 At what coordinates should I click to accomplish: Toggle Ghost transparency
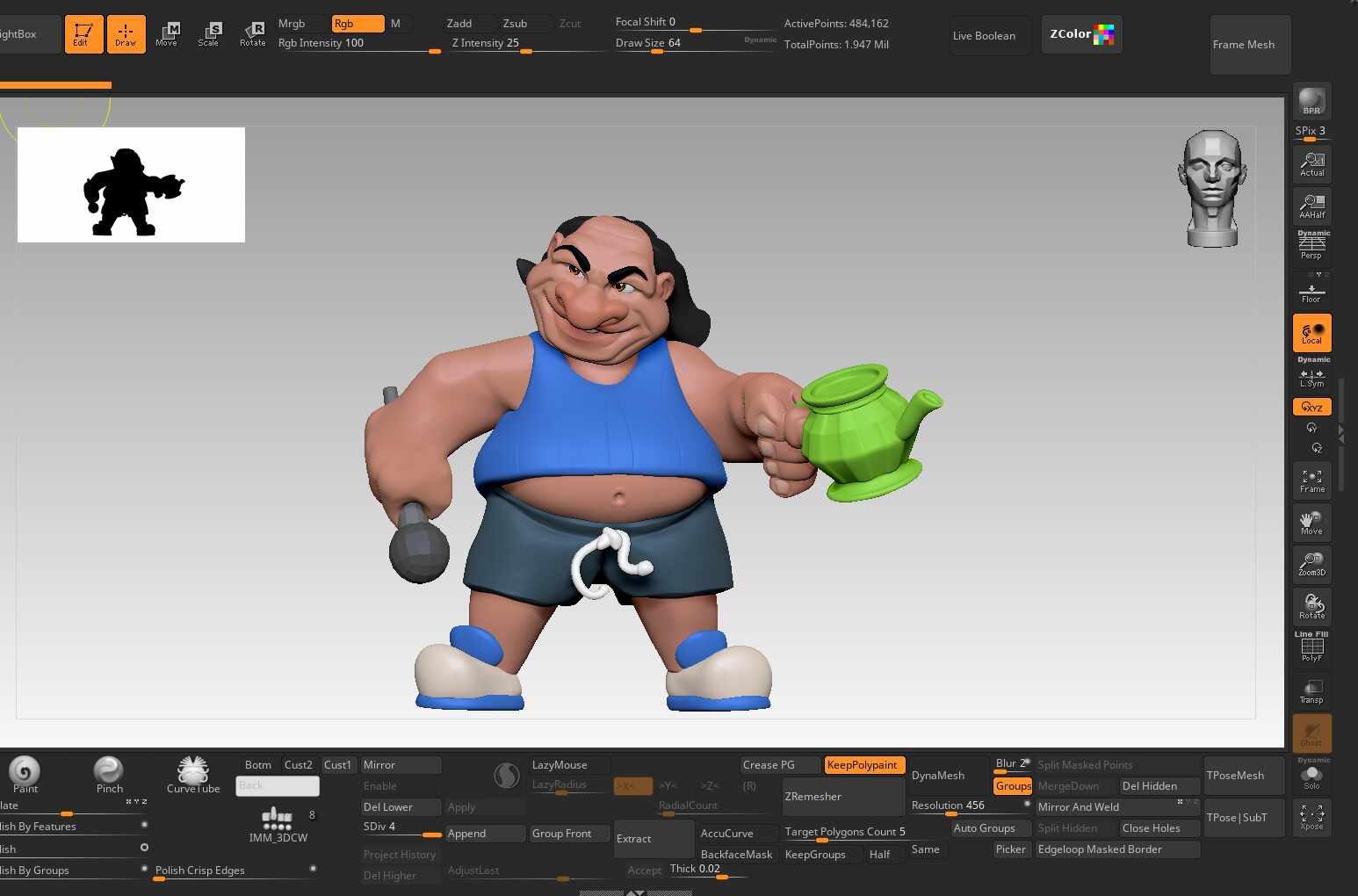[1311, 733]
